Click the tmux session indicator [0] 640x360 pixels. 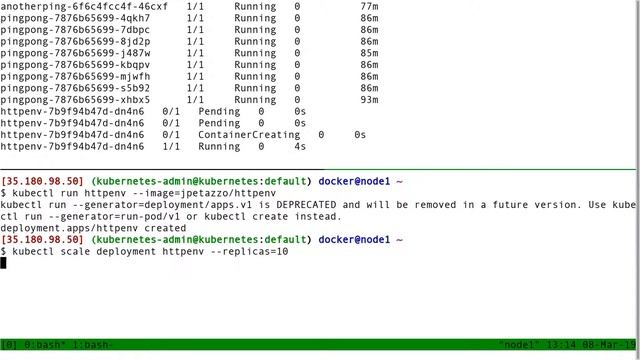tap(9, 345)
